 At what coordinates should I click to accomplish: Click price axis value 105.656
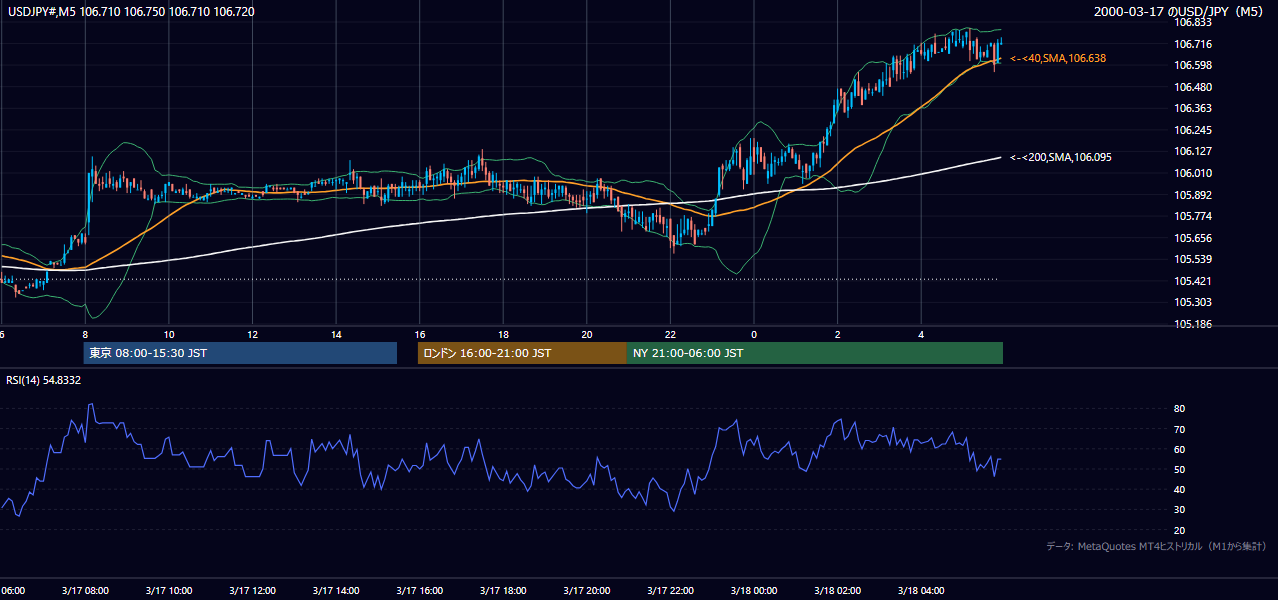[1192, 238]
